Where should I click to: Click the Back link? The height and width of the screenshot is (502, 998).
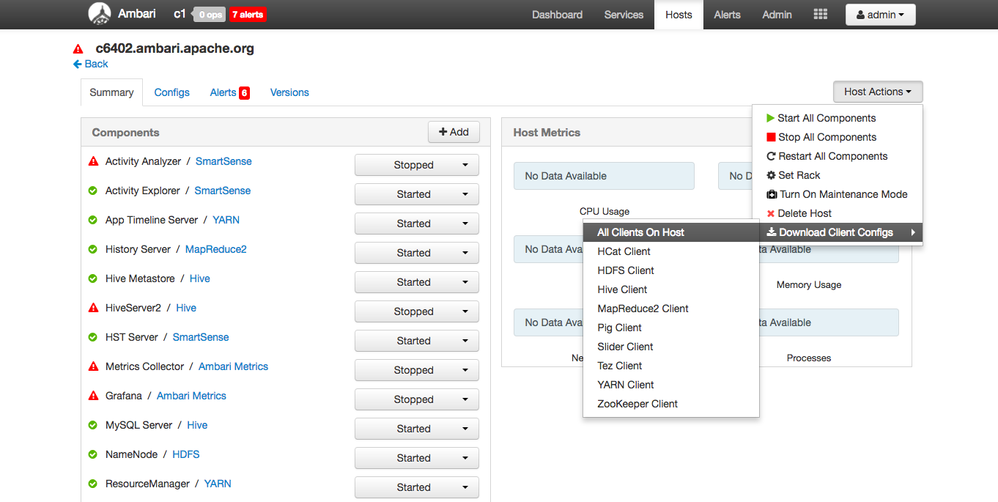[90, 64]
